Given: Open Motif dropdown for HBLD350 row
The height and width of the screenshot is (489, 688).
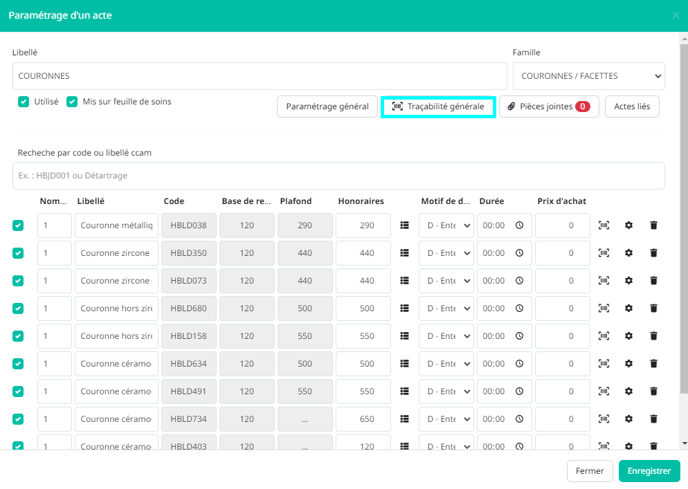Looking at the screenshot, I should 446,253.
